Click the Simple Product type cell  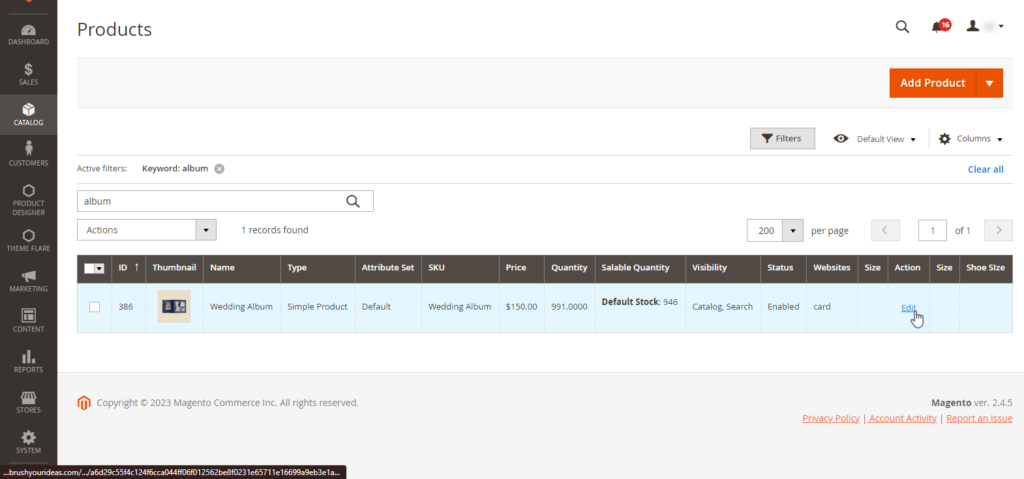click(317, 306)
